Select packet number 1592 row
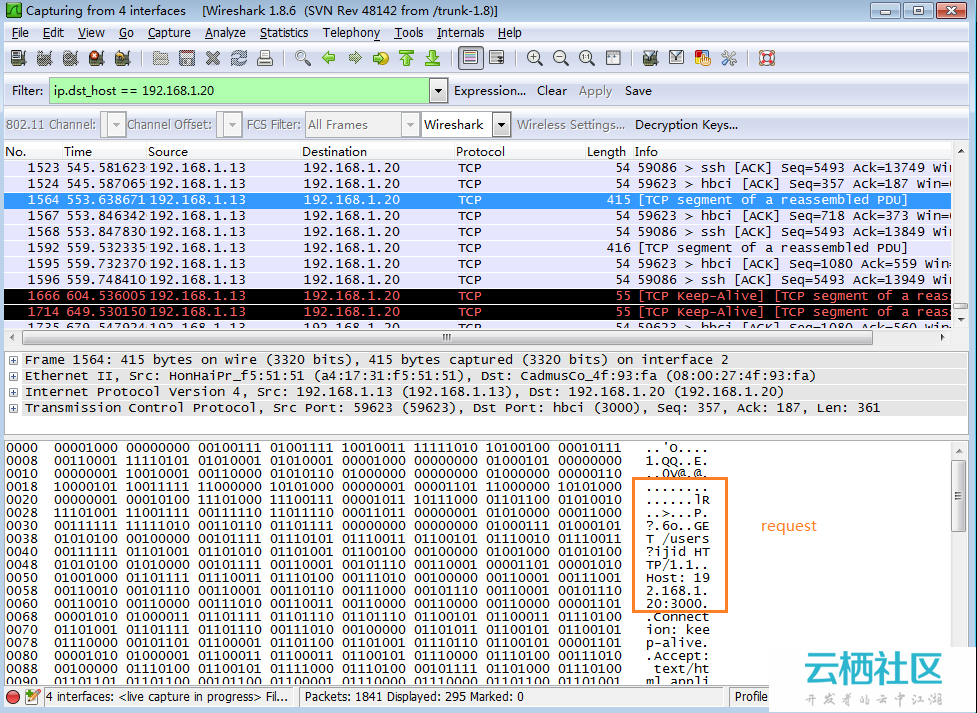This screenshot has width=977, height=713. tap(477, 248)
